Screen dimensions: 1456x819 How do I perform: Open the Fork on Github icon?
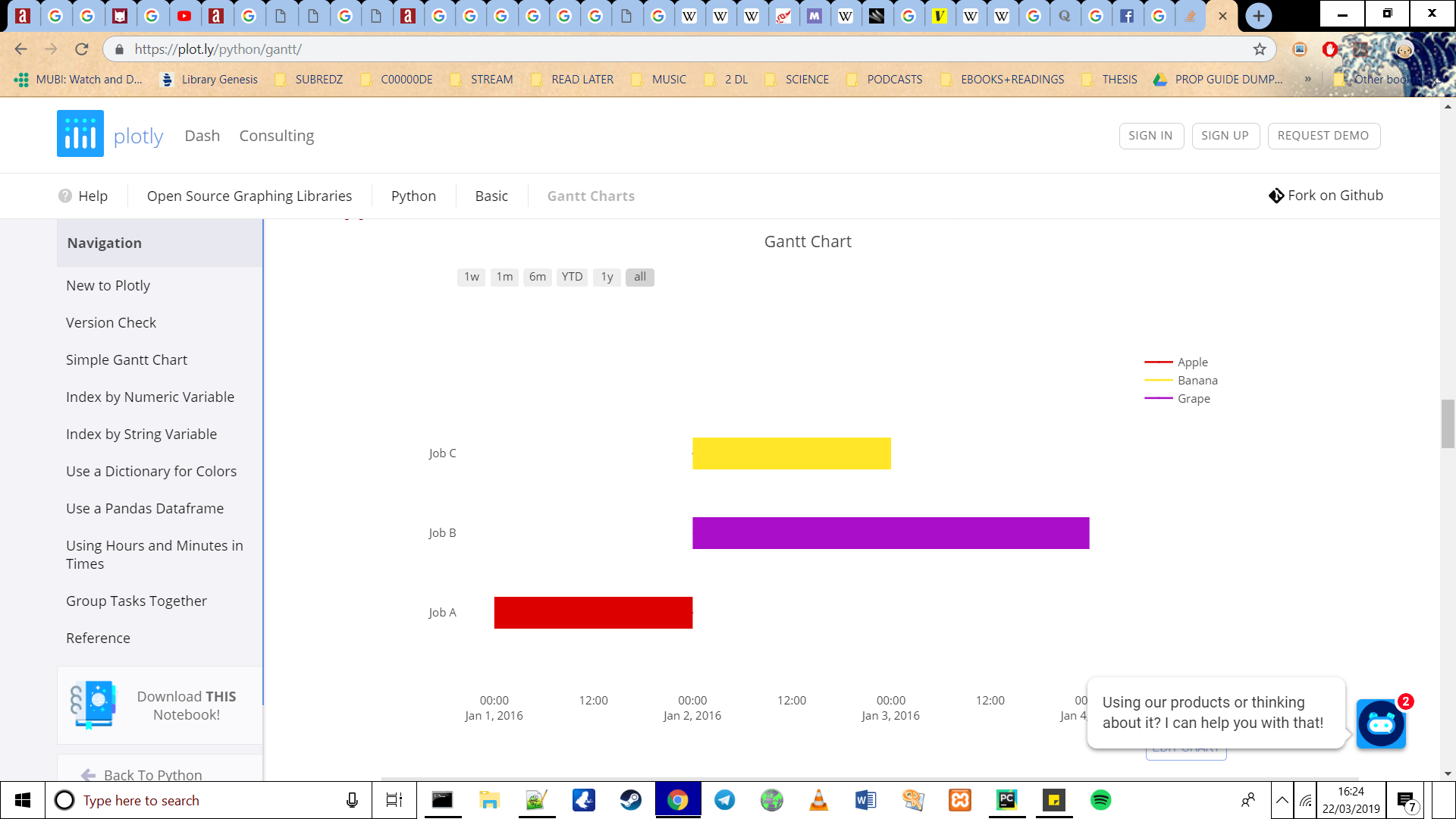point(1276,195)
